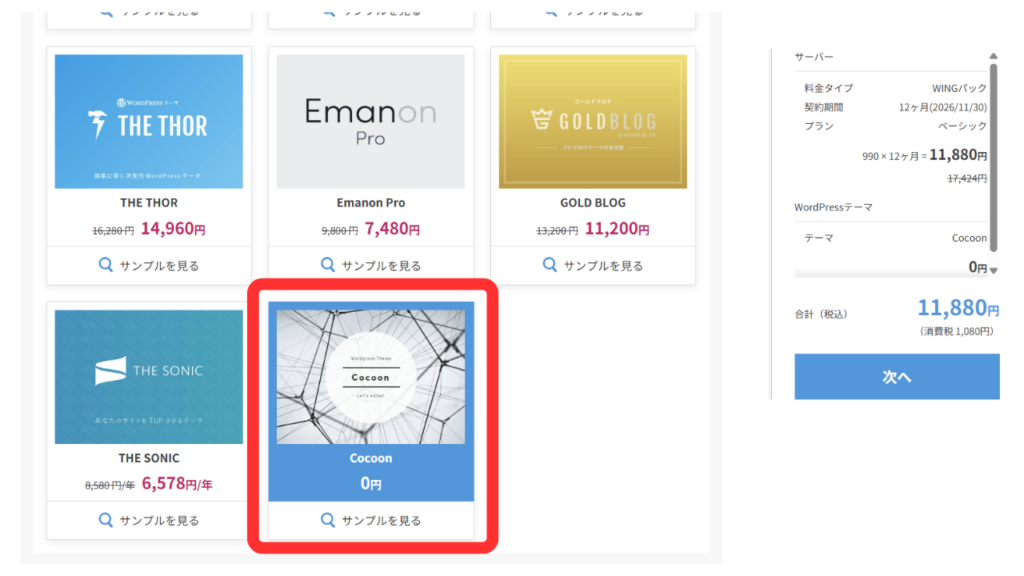The image size is (1024, 576).
Task: Click magnifier icon under GOLD BLOG
Action: point(550,265)
